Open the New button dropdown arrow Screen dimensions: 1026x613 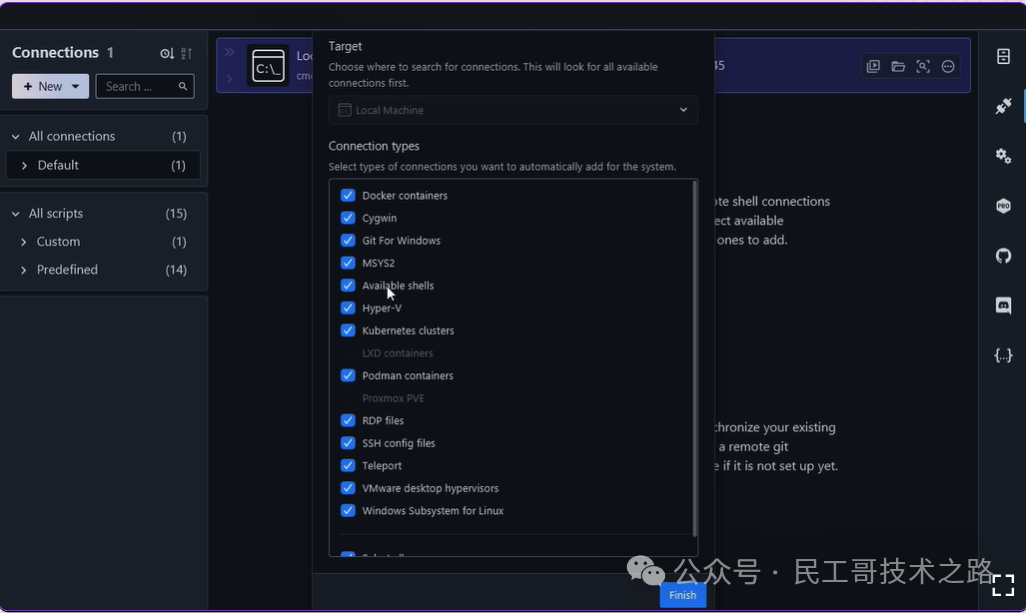click(x=75, y=86)
